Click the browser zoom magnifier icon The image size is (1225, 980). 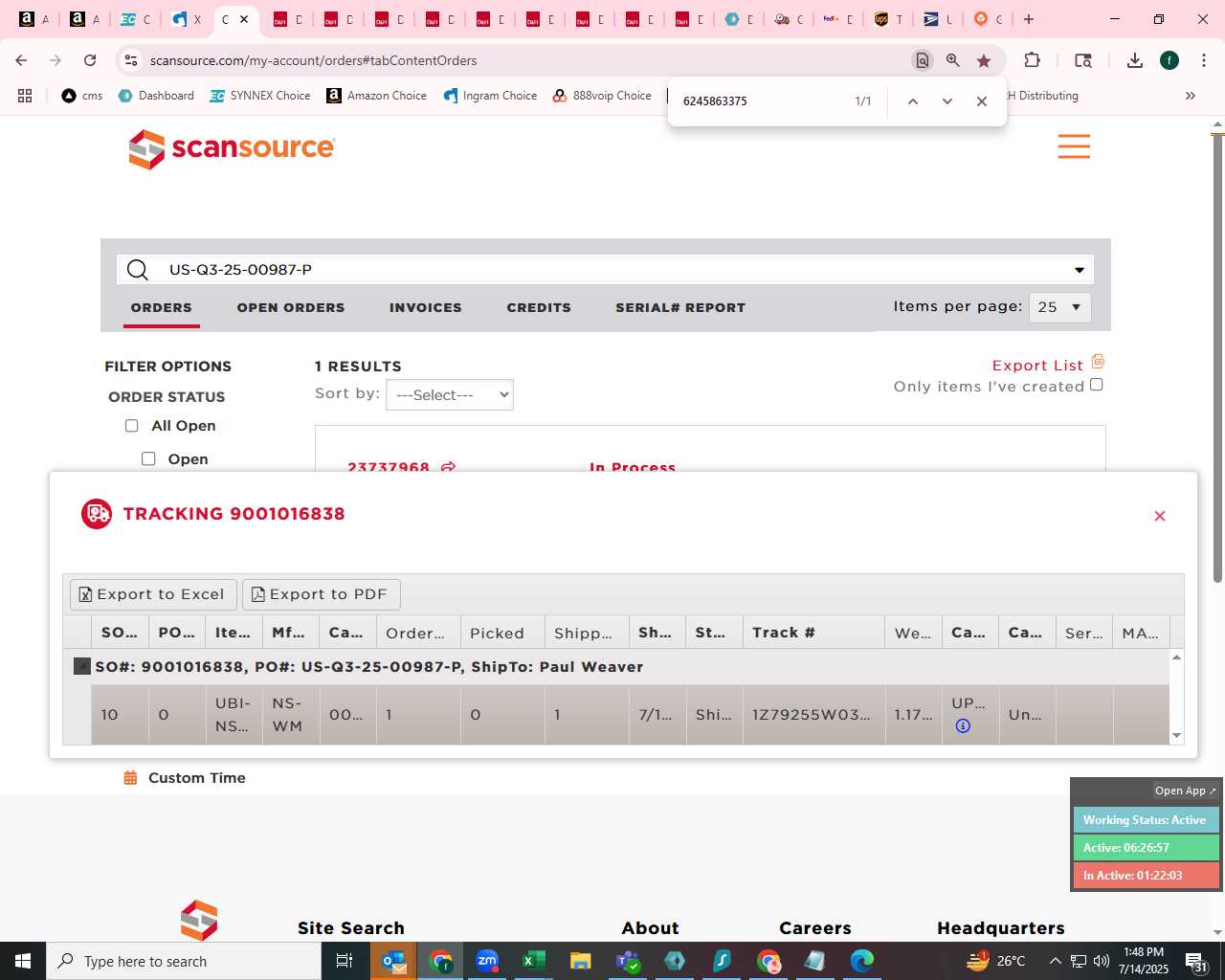pos(953,60)
